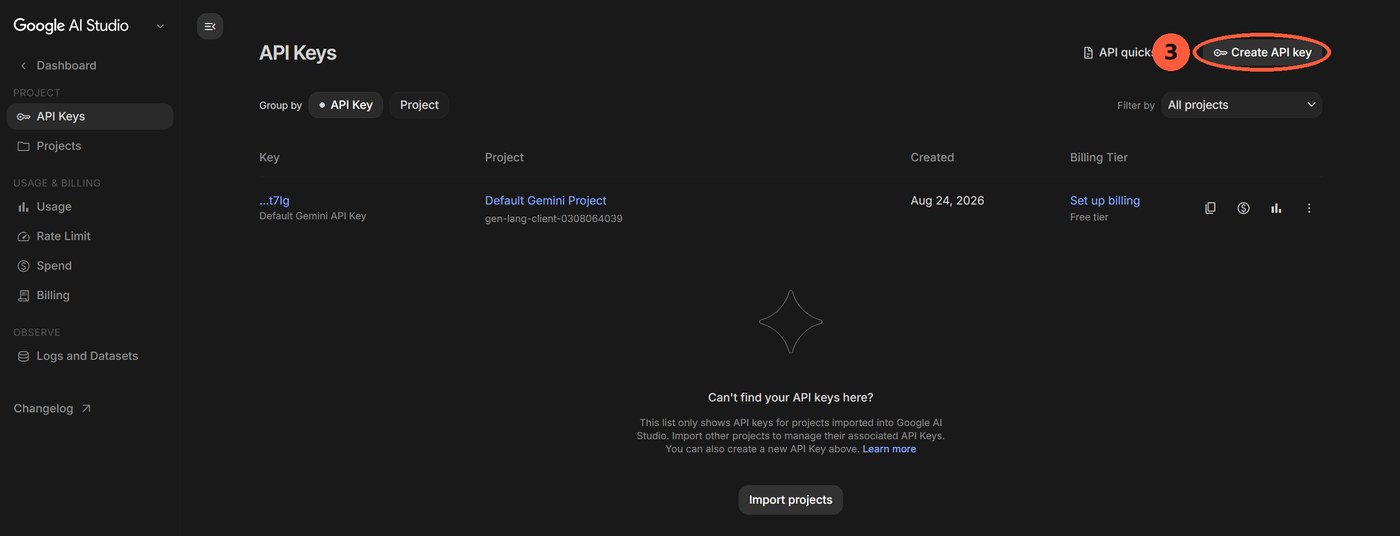Click the Created column header

932,157
